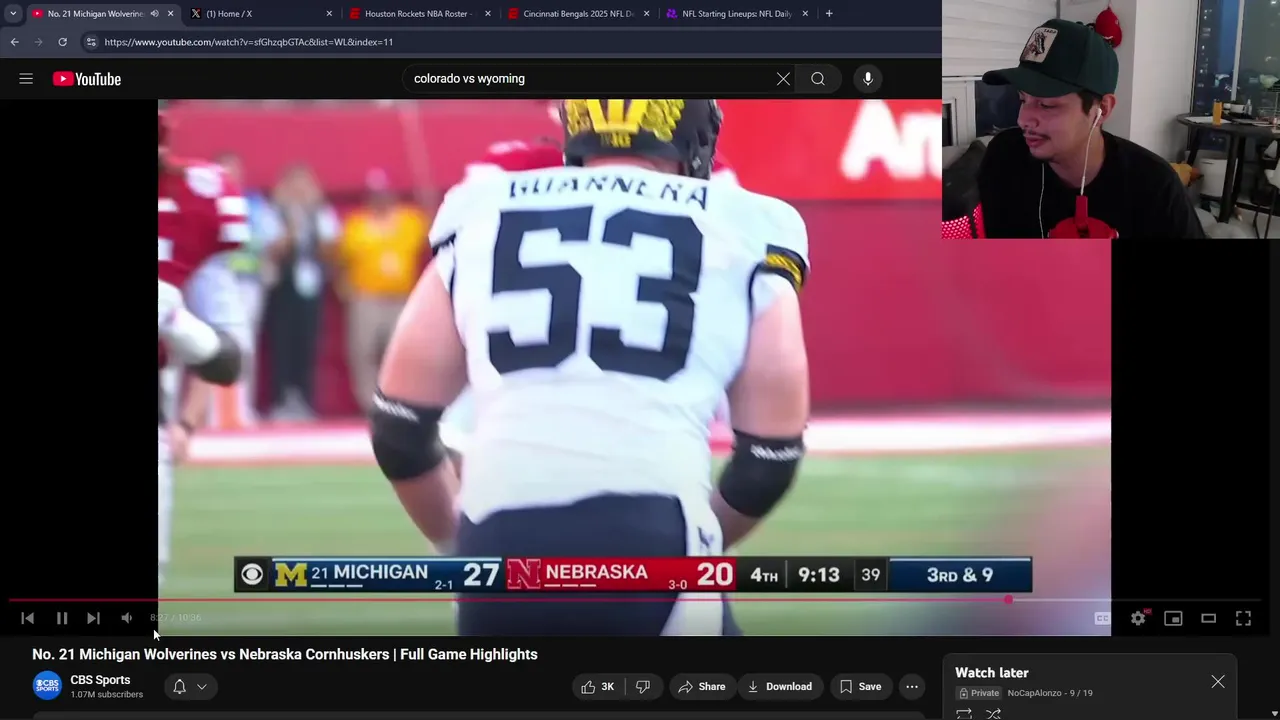Mute audio on the Michigan tab speaker icon
The height and width of the screenshot is (720, 1280).
155,14
